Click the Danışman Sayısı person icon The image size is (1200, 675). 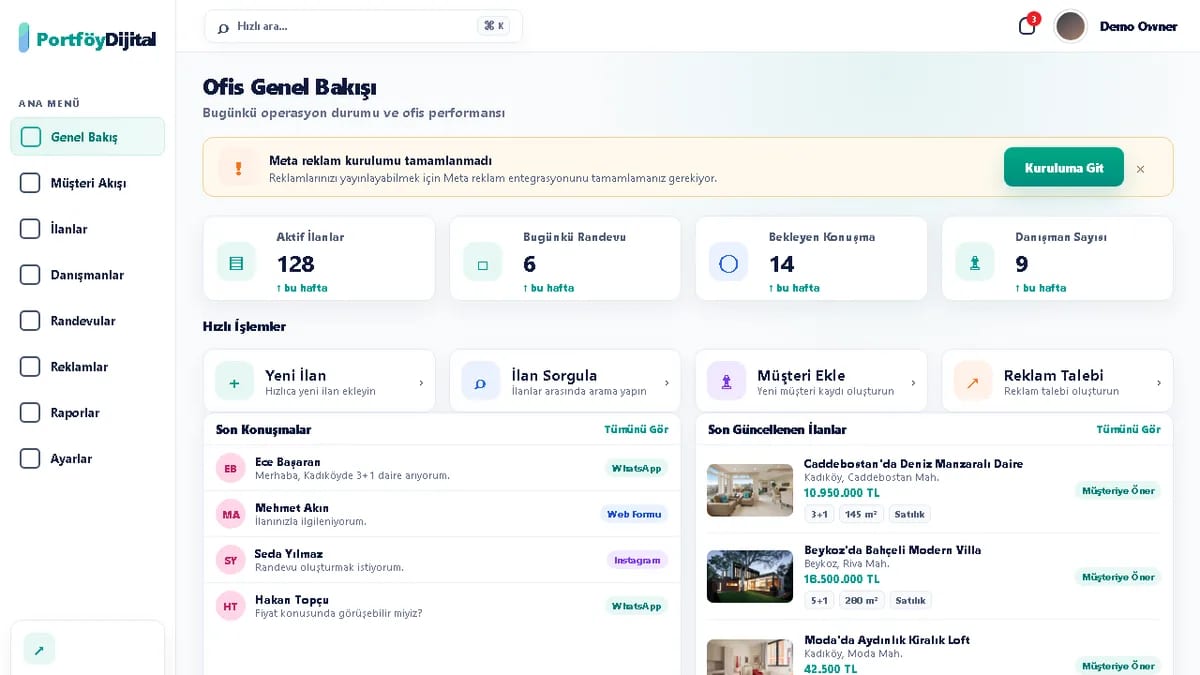point(974,263)
